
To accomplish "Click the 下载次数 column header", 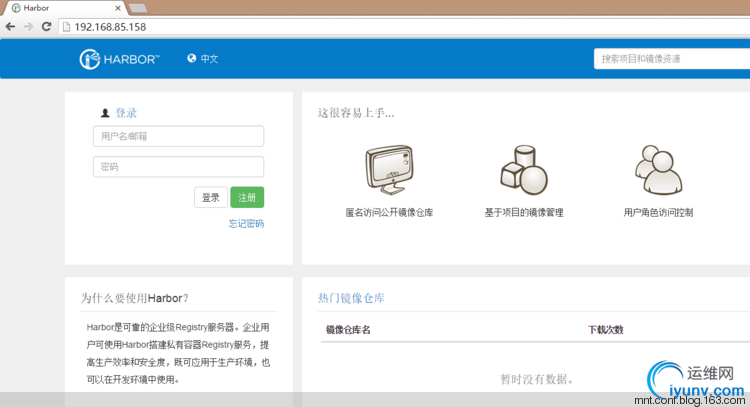I will [606, 330].
